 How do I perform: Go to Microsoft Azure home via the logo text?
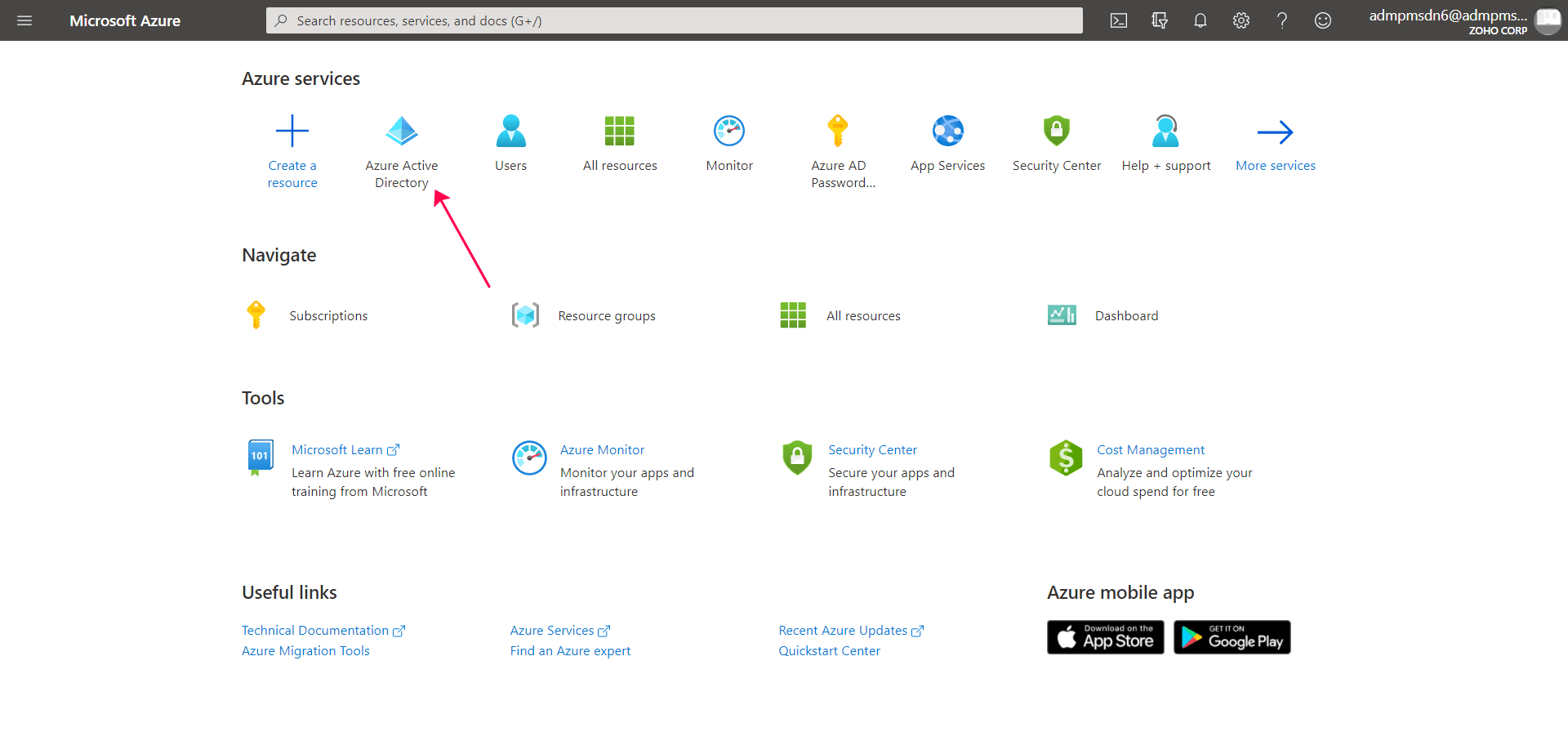[125, 20]
